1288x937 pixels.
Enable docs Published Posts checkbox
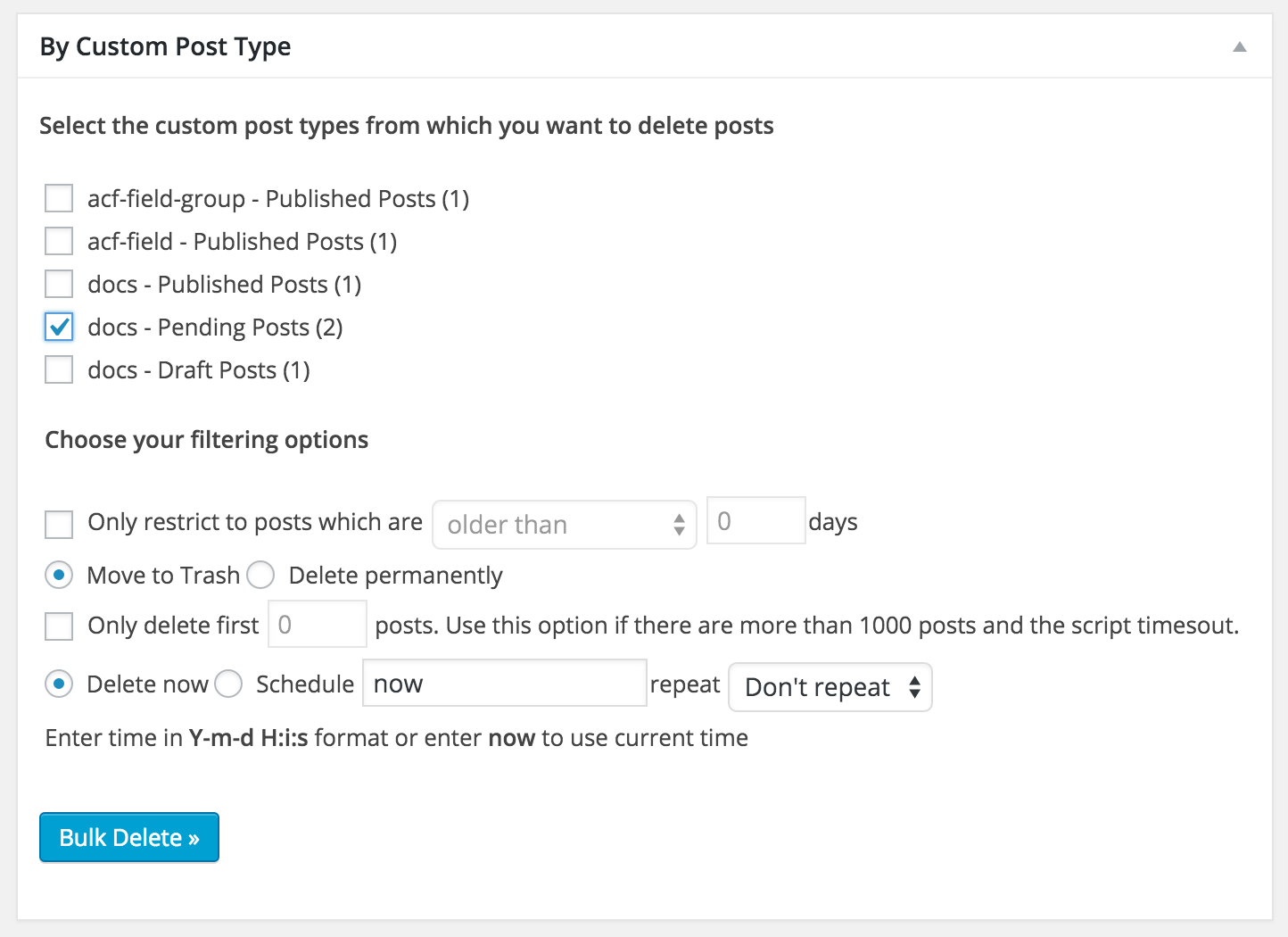(59, 284)
